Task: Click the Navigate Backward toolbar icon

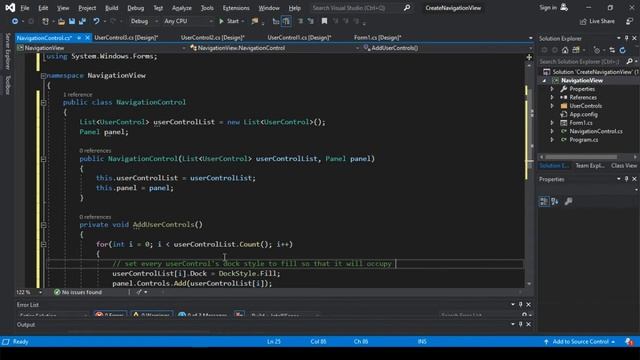Action: pos(15,21)
